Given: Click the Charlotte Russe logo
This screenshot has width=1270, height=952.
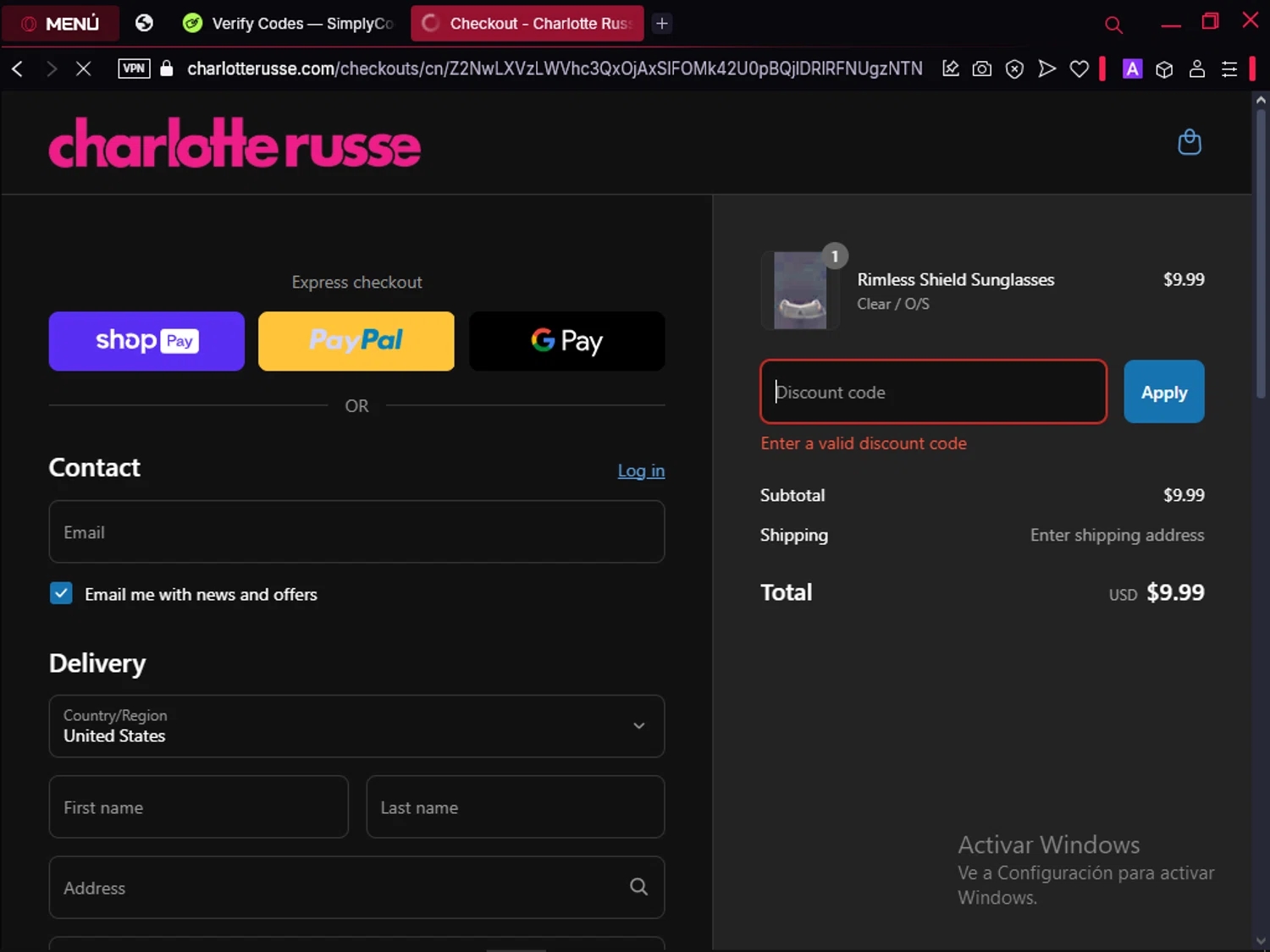Looking at the screenshot, I should click(x=235, y=142).
